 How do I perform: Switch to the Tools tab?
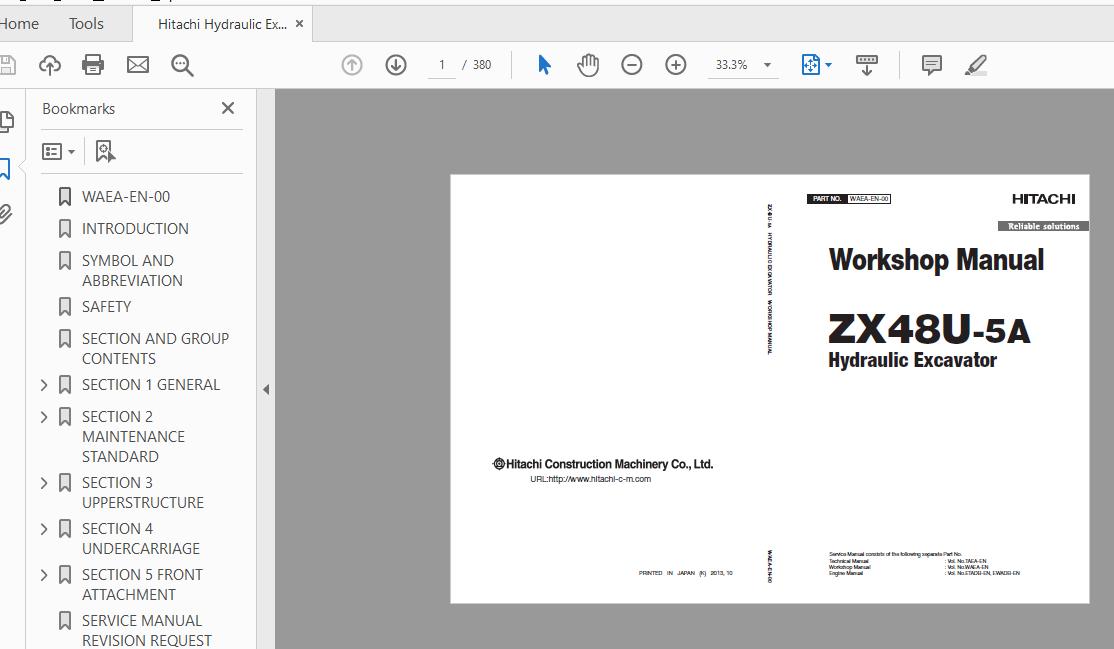coord(86,23)
